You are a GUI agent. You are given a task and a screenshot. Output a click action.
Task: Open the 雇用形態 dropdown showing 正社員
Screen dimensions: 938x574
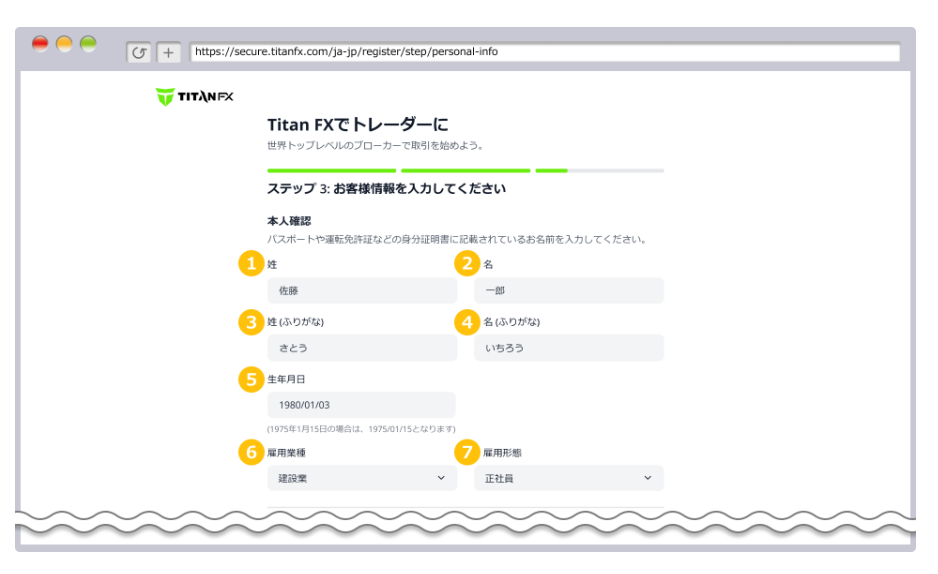(x=569, y=478)
